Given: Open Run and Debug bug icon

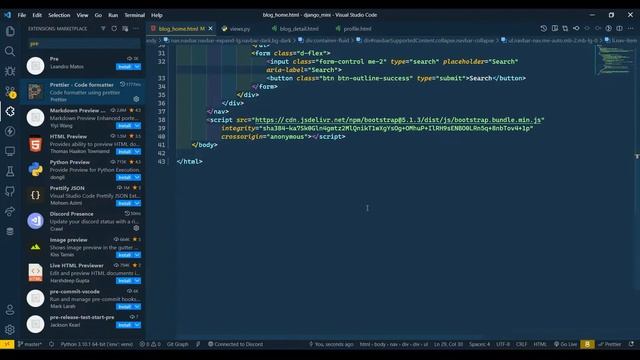Looking at the screenshot, I should [10, 71].
